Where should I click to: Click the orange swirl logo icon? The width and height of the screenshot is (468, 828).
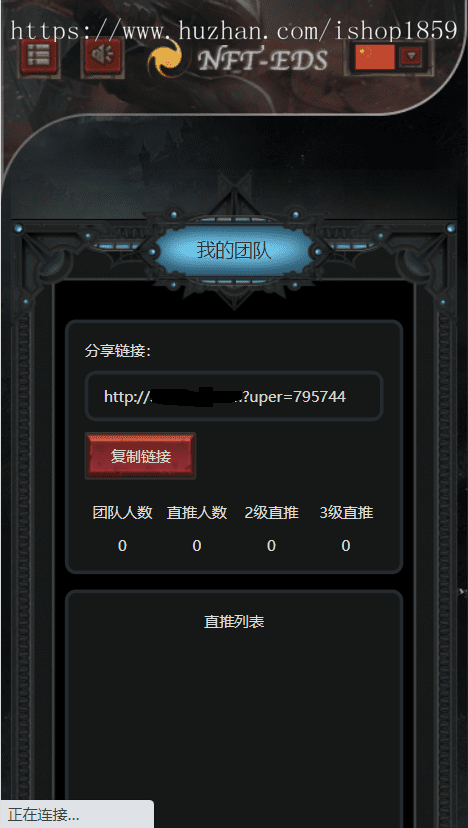click(164, 61)
